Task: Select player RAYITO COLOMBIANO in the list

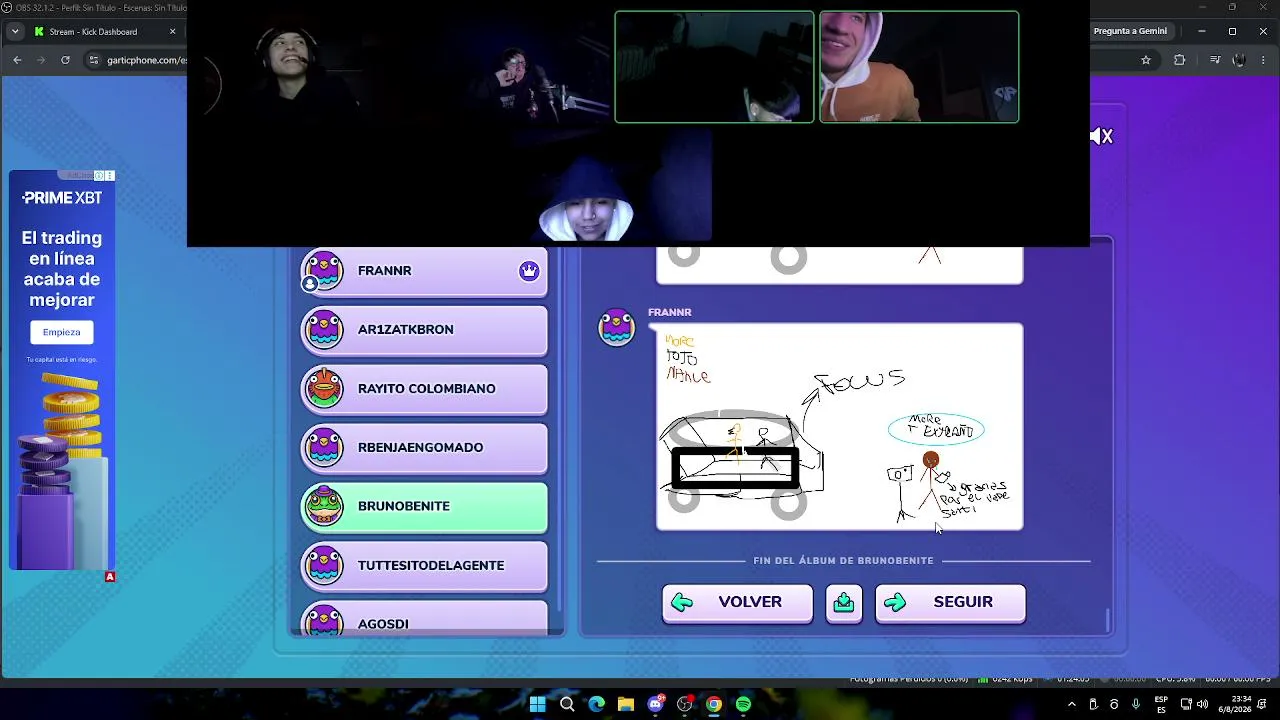Action: [x=424, y=389]
